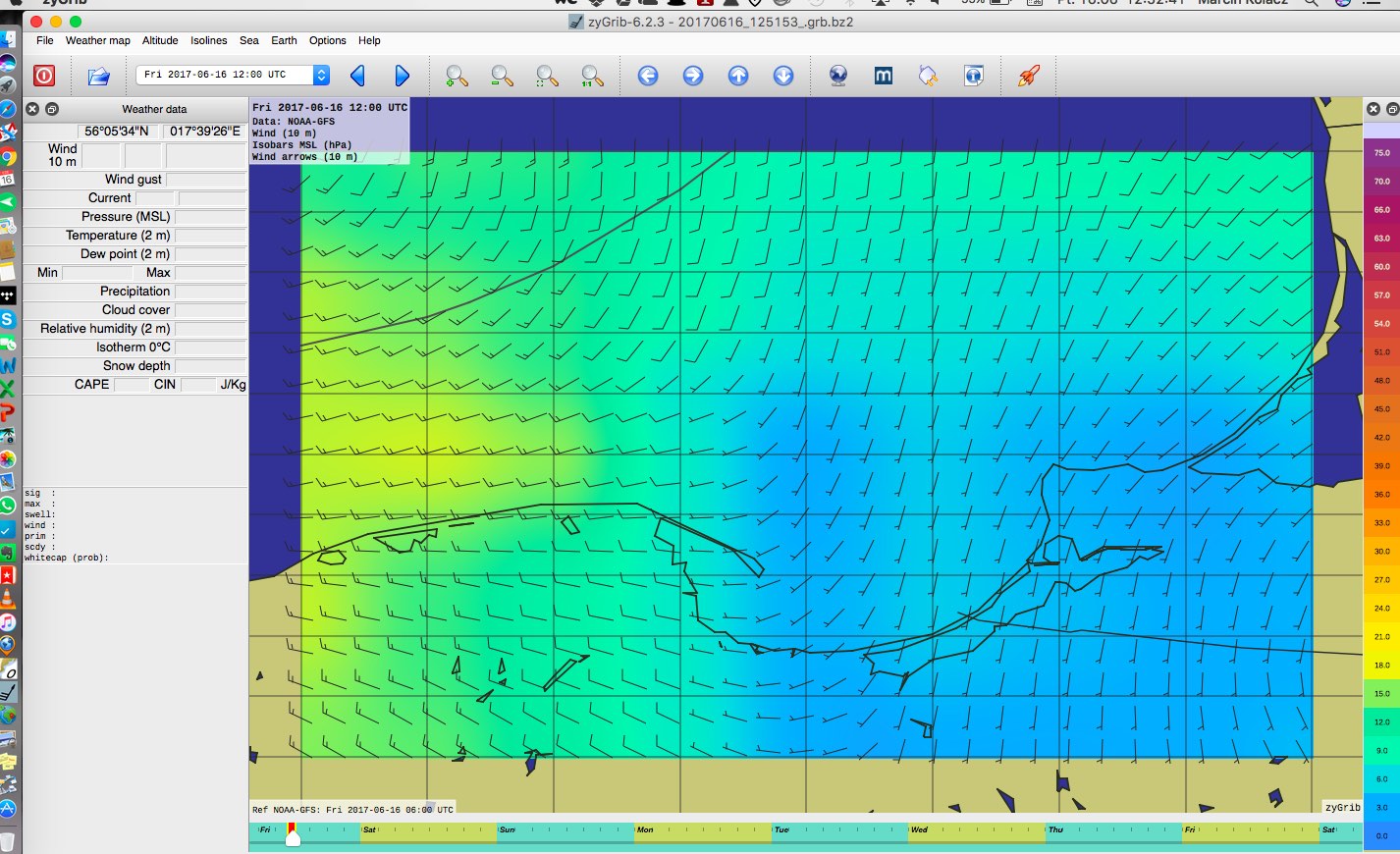The height and width of the screenshot is (854, 1400).
Task: Move the map left with the blue arrow
Action: click(x=648, y=76)
